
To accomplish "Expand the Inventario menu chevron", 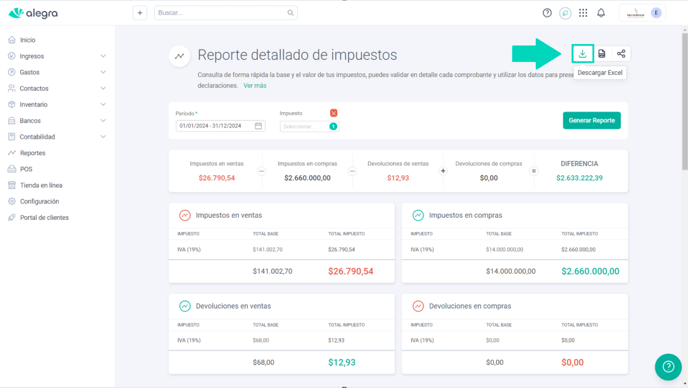I will tap(103, 104).
